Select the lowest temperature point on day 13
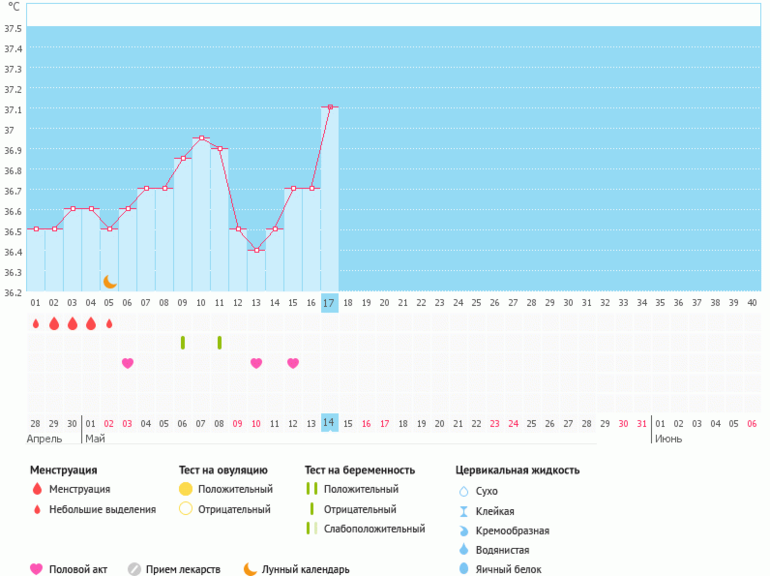 coord(256,250)
